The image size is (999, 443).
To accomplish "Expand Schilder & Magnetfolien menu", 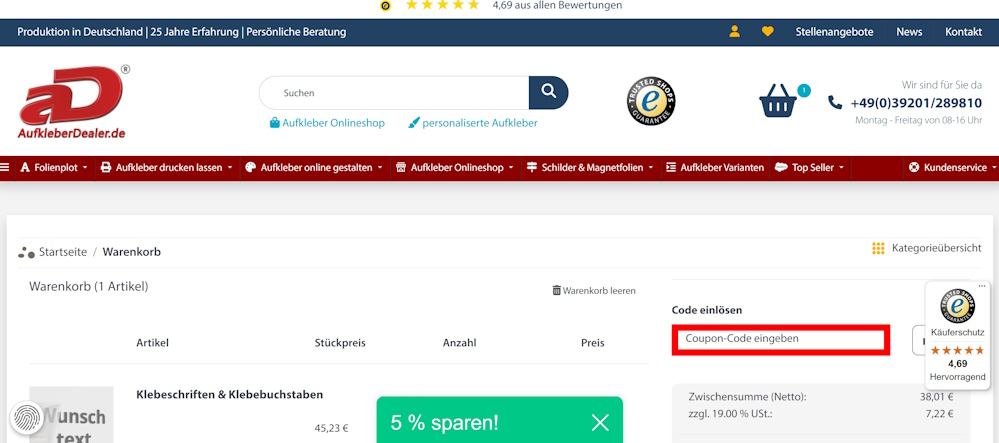I will (x=590, y=168).
